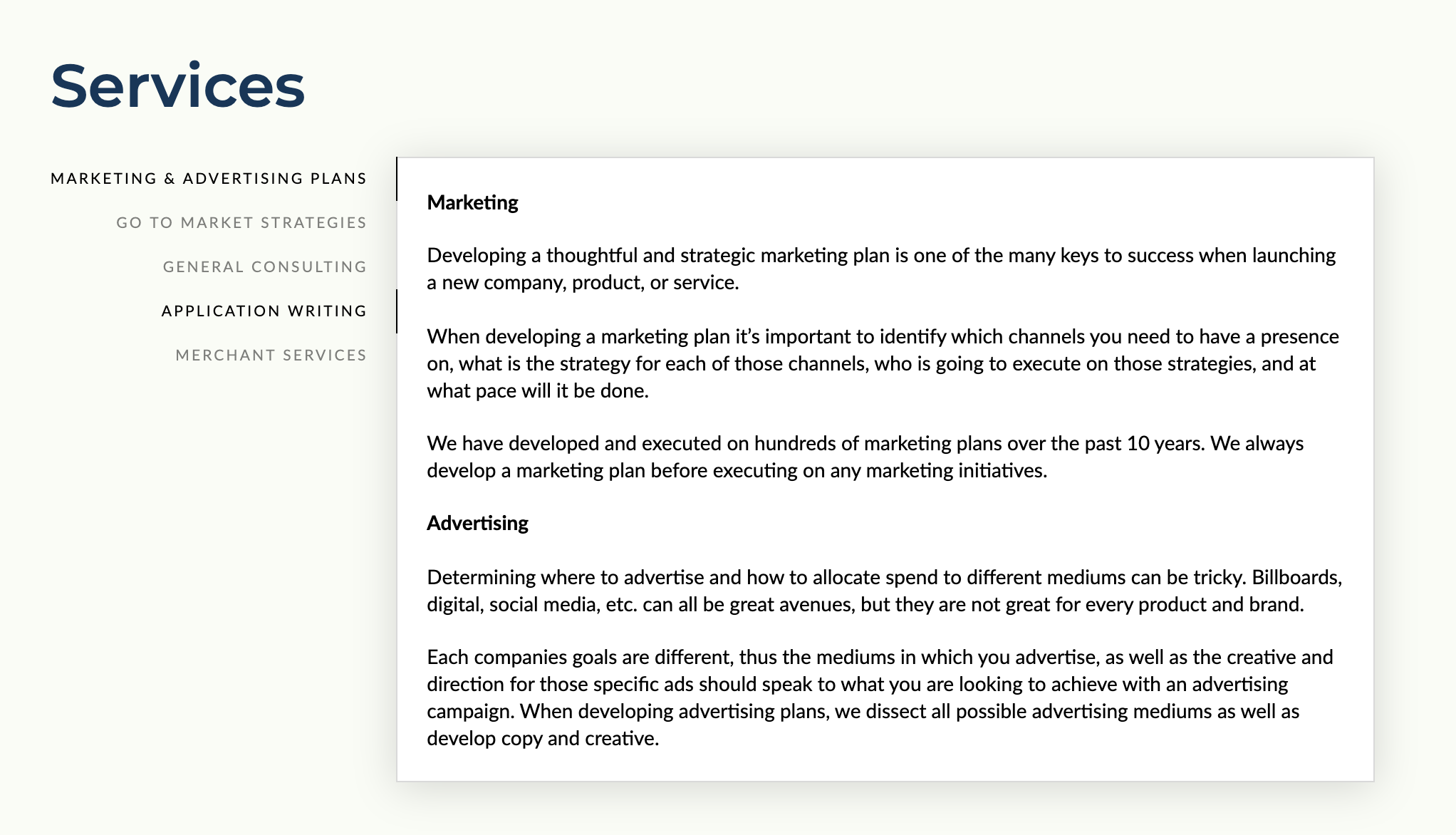Click paragraph starting "Developing a thoughtful"
Screen dimensions: 1456x835
click(881, 269)
